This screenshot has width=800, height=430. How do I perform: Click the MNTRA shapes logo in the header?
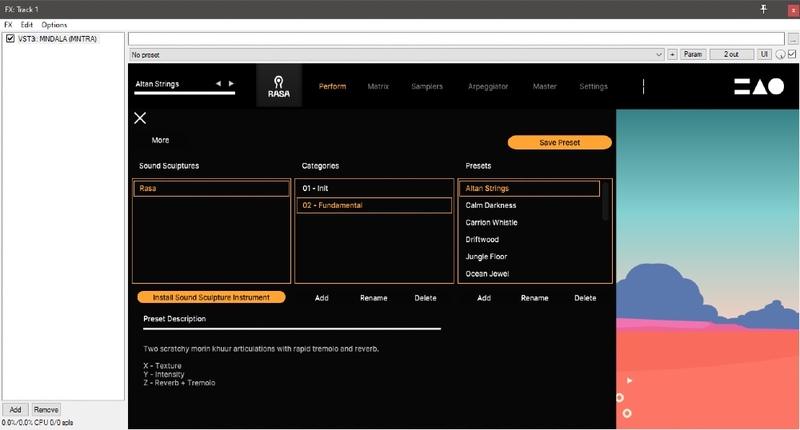click(x=760, y=87)
